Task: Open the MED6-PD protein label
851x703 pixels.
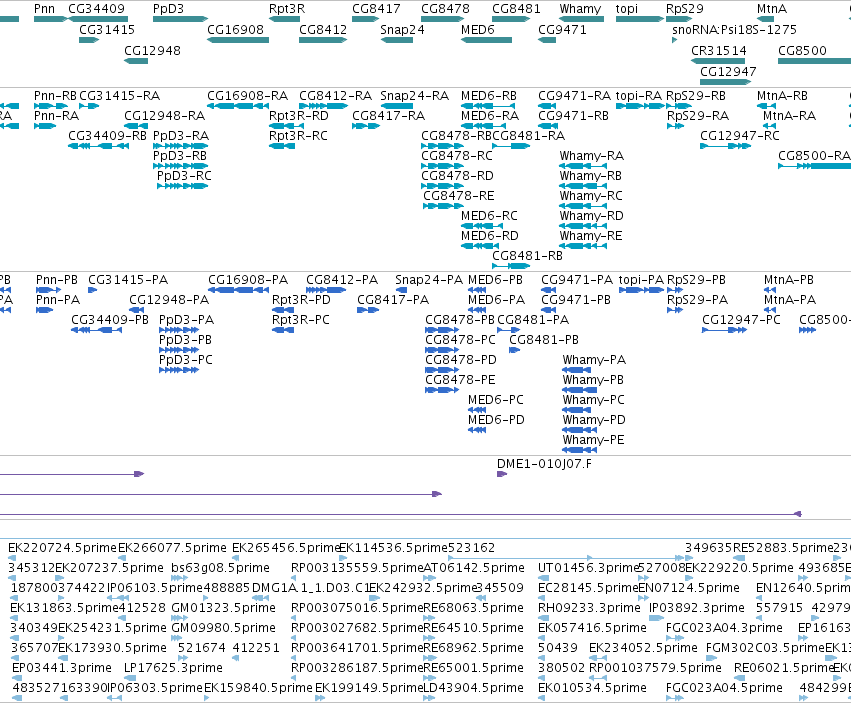Action: [x=497, y=420]
